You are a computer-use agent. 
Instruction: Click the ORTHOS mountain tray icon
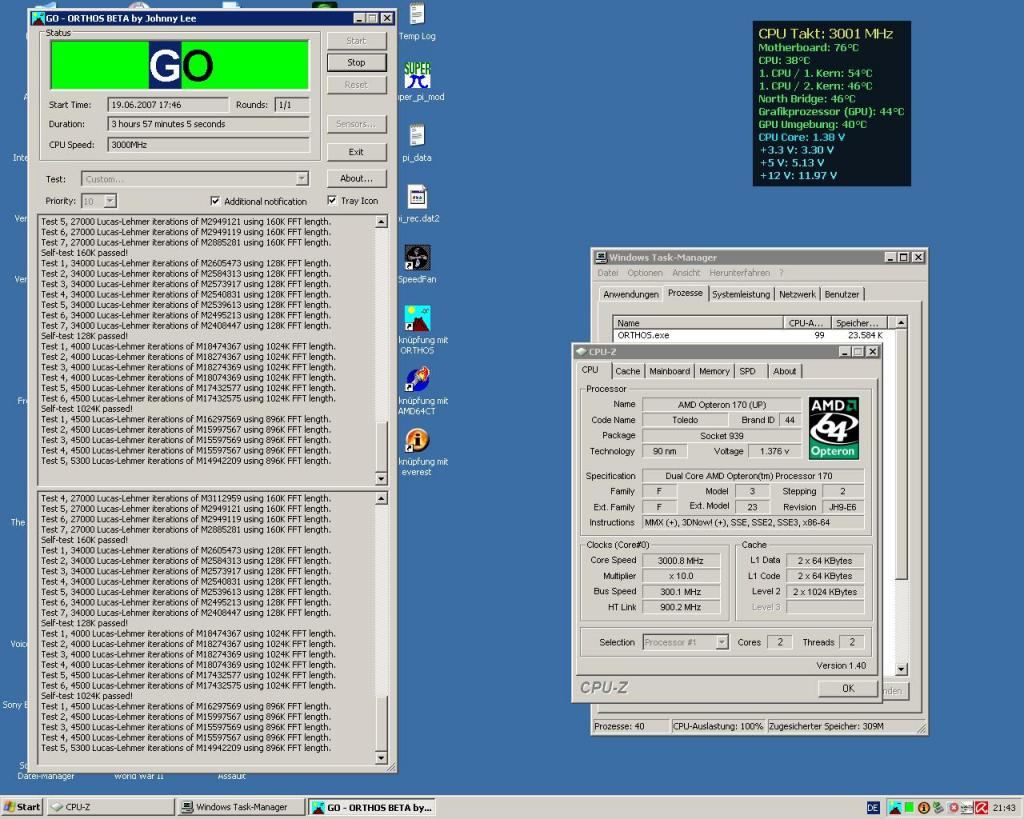(x=895, y=808)
